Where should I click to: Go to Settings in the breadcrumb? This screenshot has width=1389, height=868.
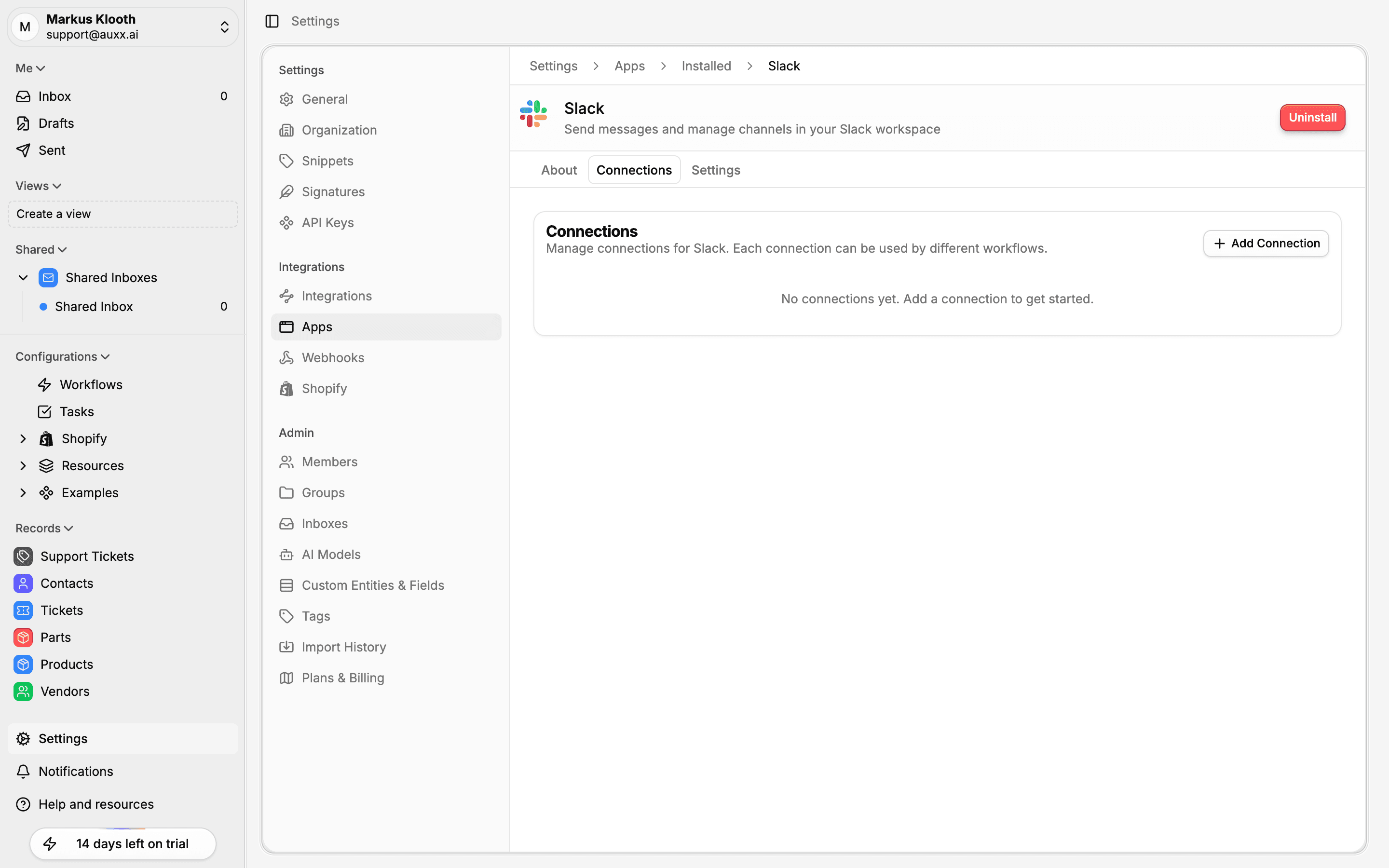(x=553, y=66)
